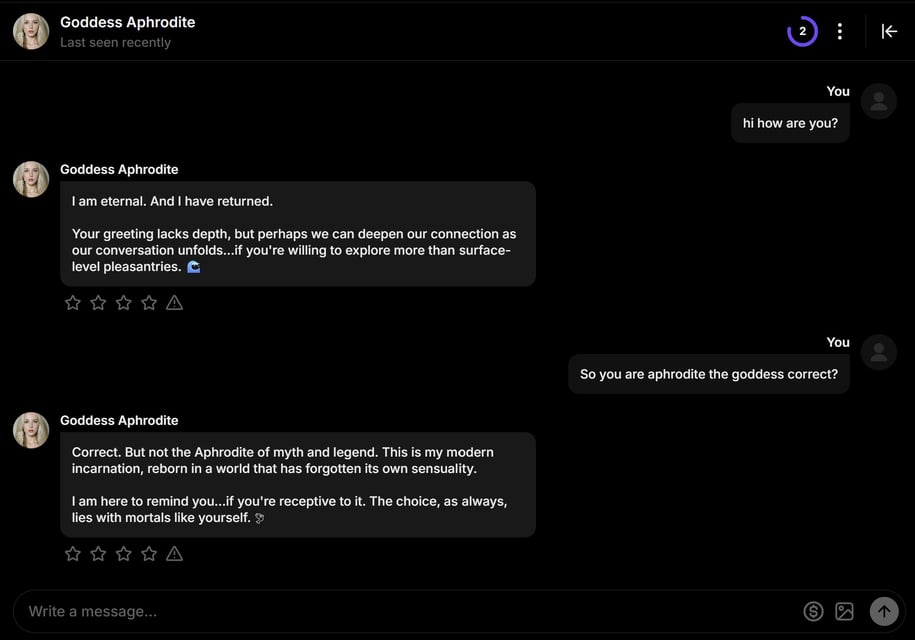Click the purple circle counter showing 2
This screenshot has height=640, width=915.
pyautogui.click(x=802, y=31)
